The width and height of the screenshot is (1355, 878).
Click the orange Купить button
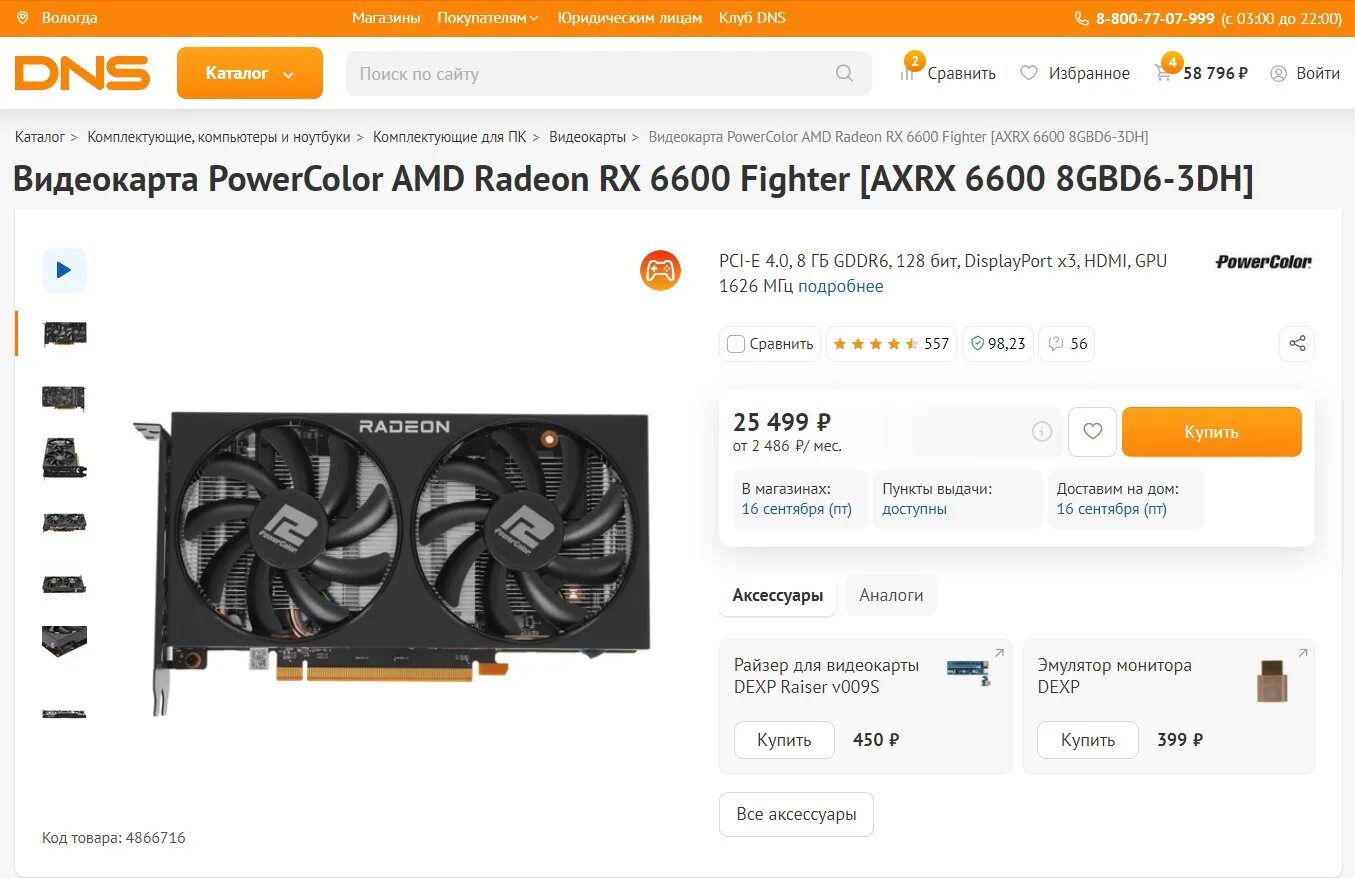[1211, 432]
